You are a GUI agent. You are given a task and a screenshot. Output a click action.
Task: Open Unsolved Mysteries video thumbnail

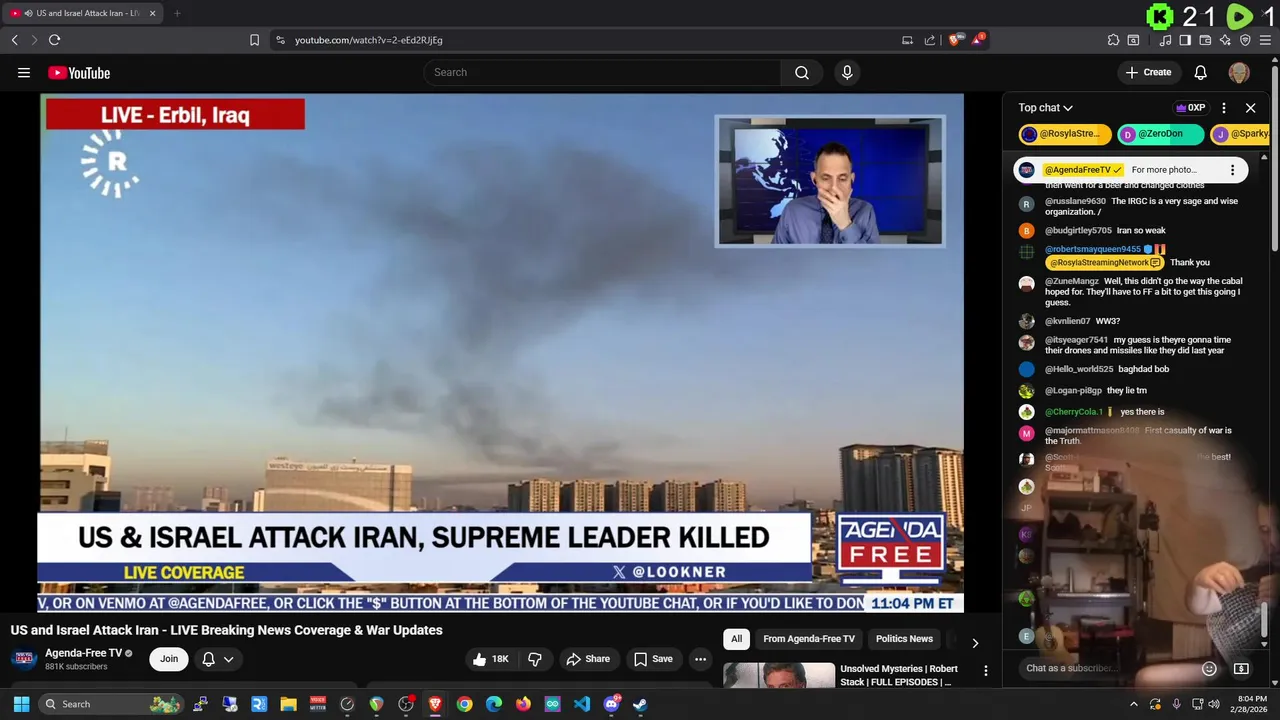pyautogui.click(x=779, y=676)
